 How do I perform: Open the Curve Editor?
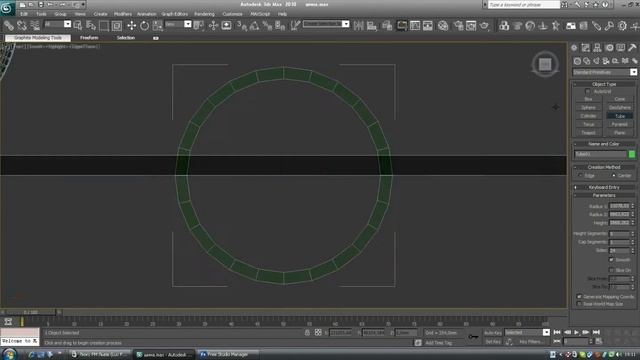(415, 26)
